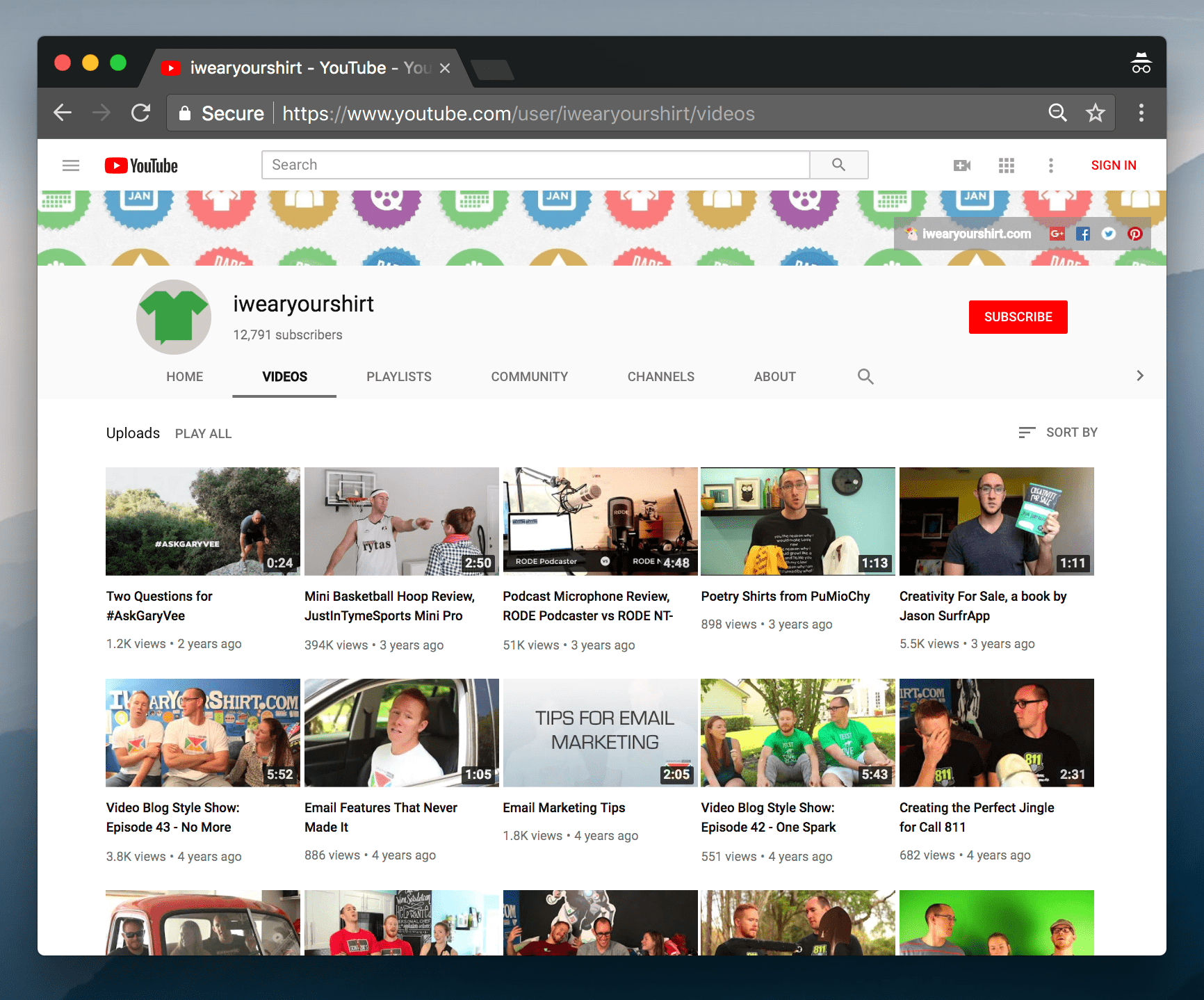Click in the YouTube Search field
Viewport: 1204px width, 1000px height.
[536, 165]
